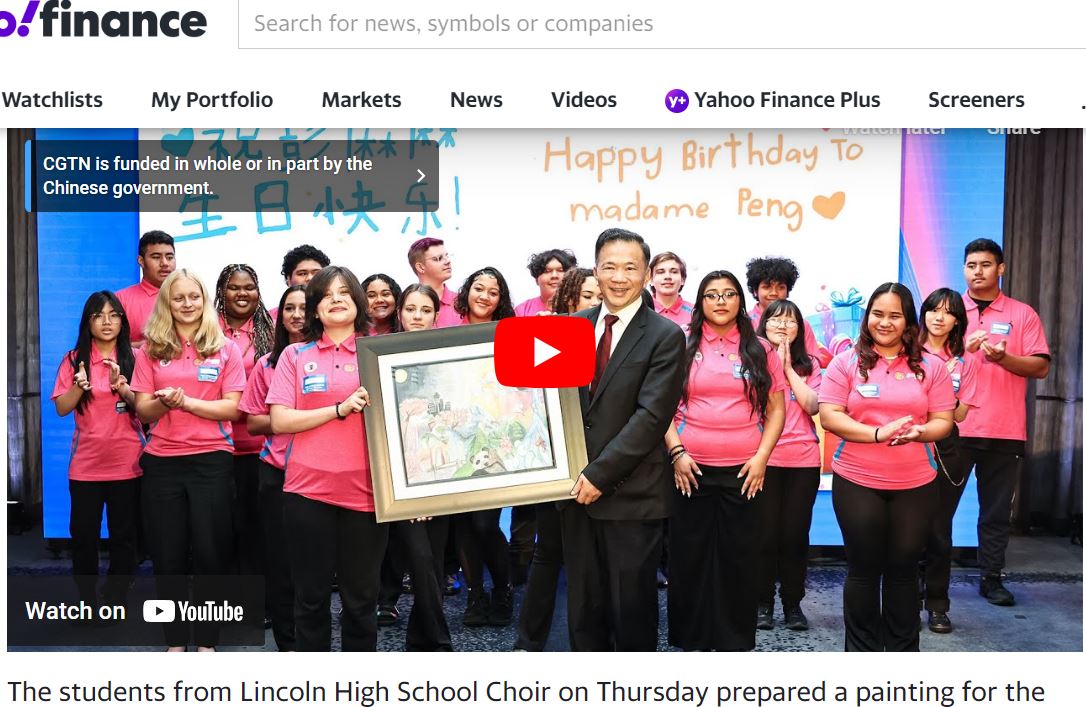1086x707 pixels.
Task: Go to the Videos section
Action: pos(584,100)
